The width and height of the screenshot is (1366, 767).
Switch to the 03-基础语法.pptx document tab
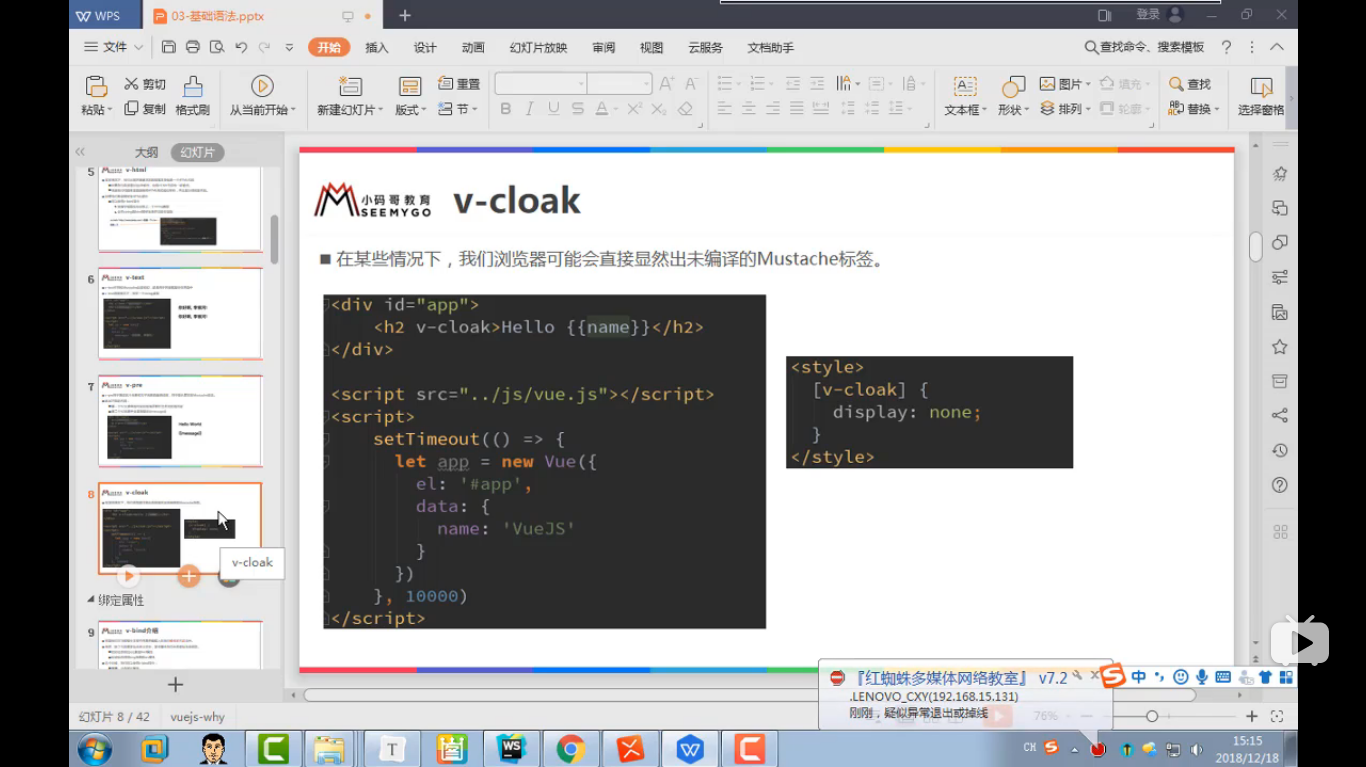tap(262, 15)
